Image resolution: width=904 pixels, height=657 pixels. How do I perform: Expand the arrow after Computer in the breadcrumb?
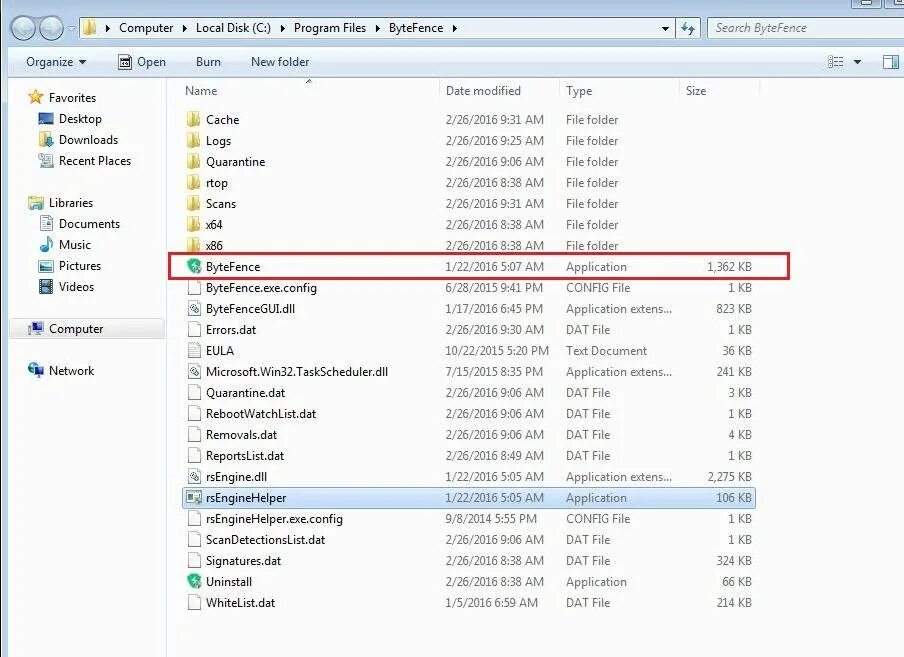click(184, 28)
